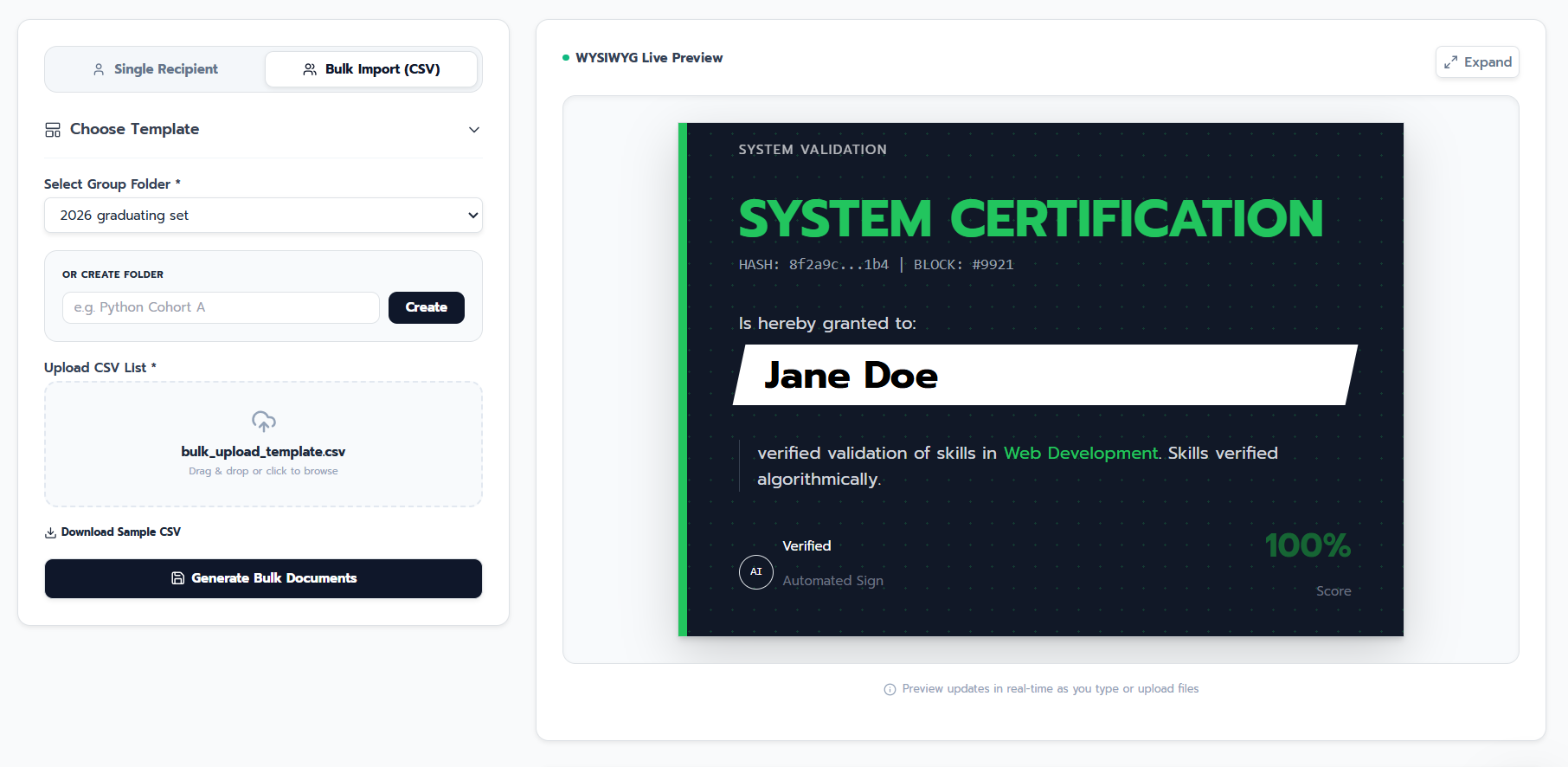The height and width of the screenshot is (767, 1568).
Task: Collapse the Choose Template section chevron
Action: pyautogui.click(x=474, y=130)
